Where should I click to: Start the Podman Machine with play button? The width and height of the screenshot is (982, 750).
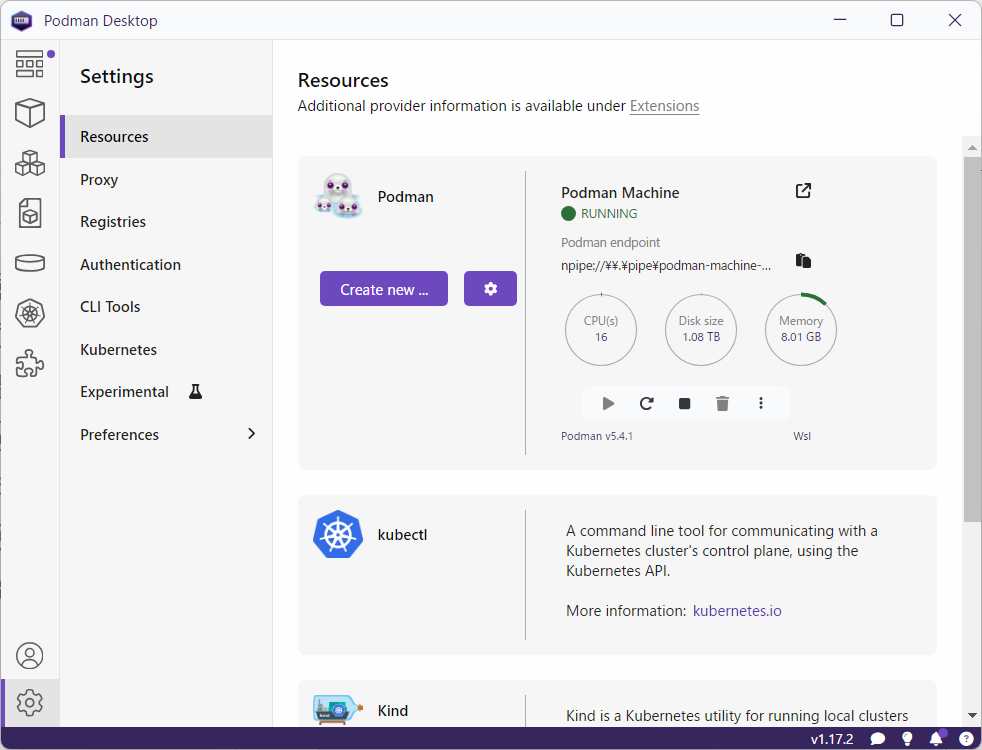(x=608, y=404)
